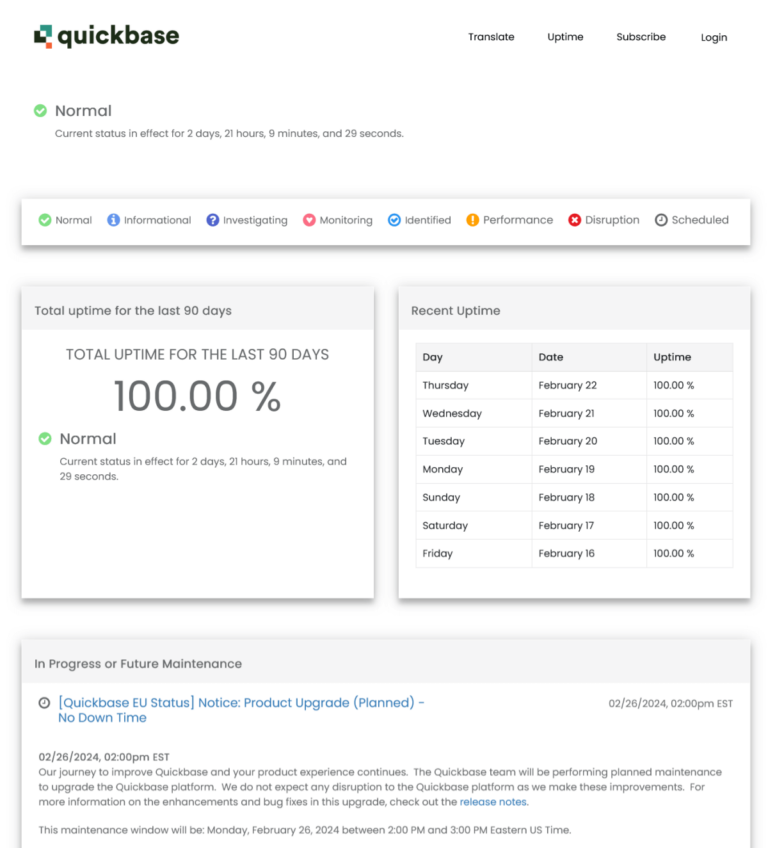768x848 pixels.
Task: Click the Performance warning icon
Action: pos(471,220)
